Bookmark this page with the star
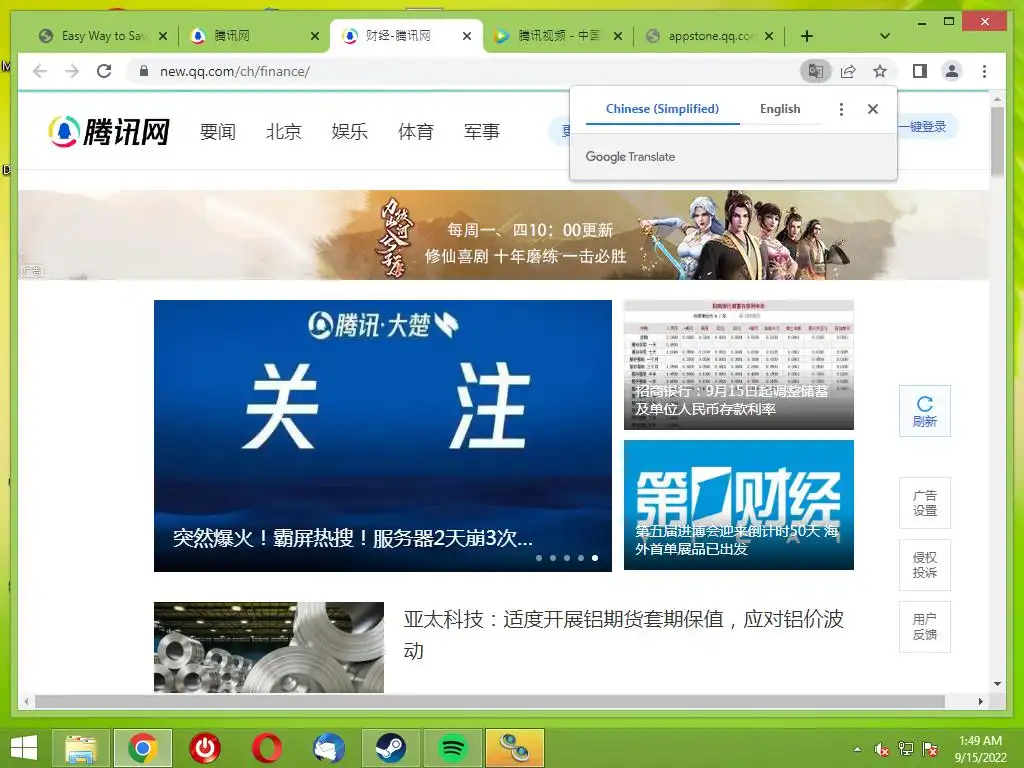The height and width of the screenshot is (768, 1024). 880,71
